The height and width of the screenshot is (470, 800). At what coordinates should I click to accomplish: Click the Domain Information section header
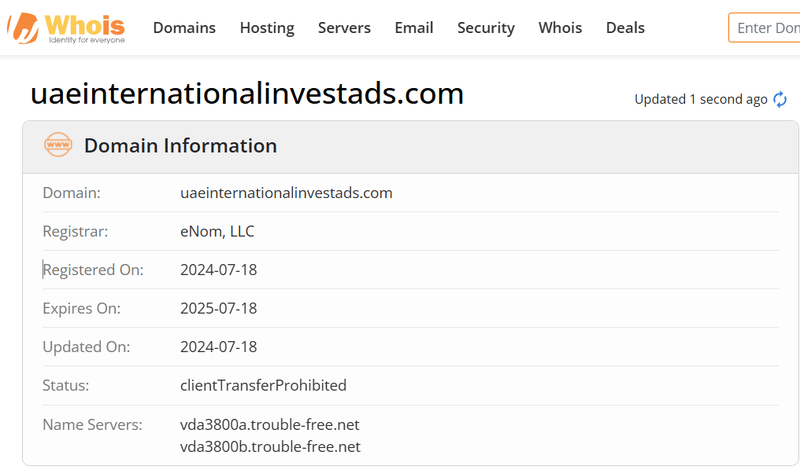[x=181, y=145]
